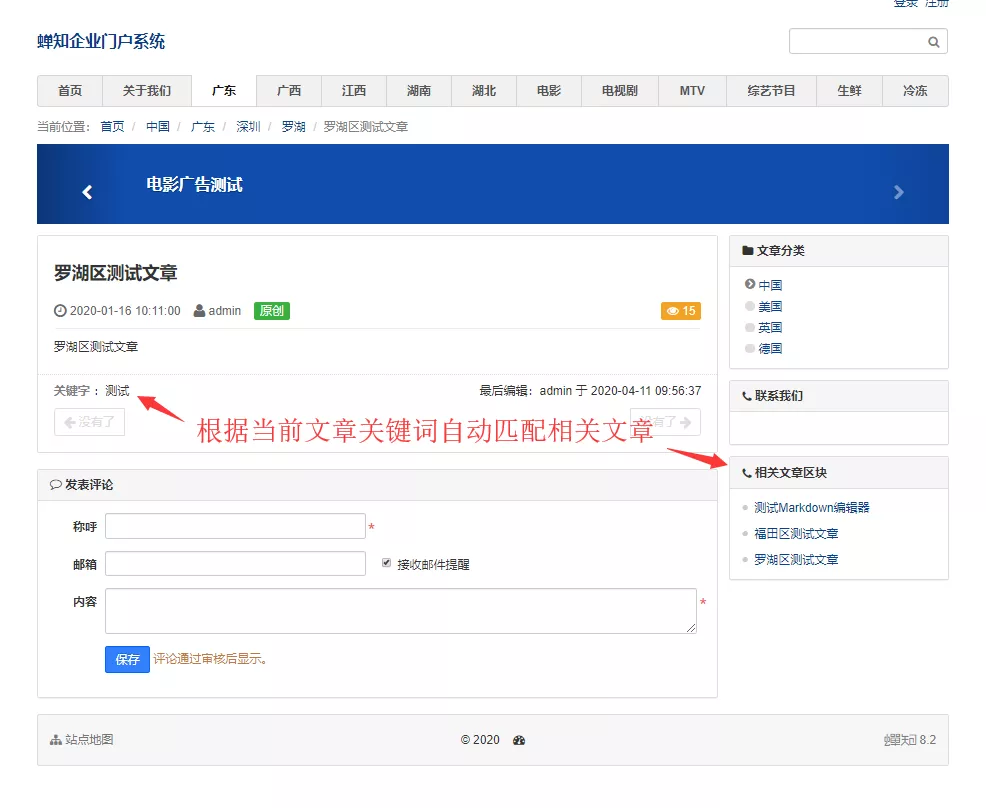986x808 pixels.
Task: Click the 称呼 name input field
Action: pyautogui.click(x=235, y=526)
